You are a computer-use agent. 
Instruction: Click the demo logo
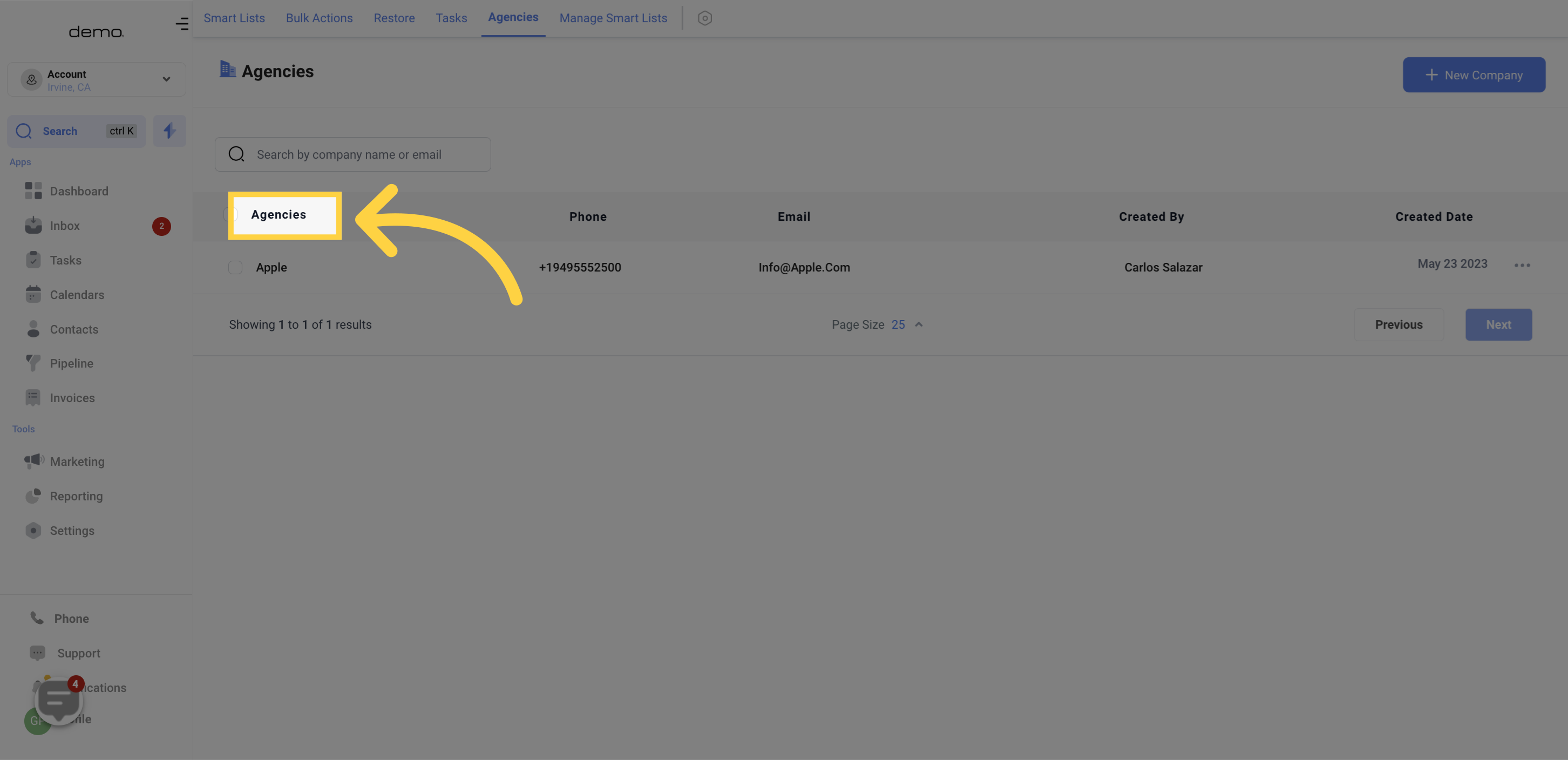[96, 32]
